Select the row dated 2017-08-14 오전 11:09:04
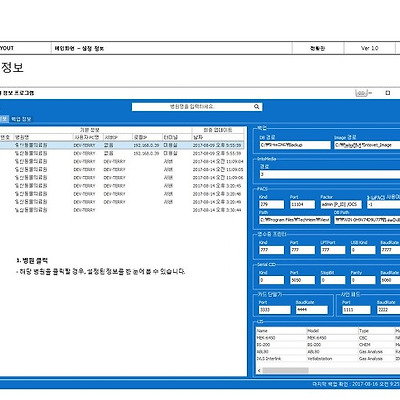The image size is (400, 400). (122, 161)
